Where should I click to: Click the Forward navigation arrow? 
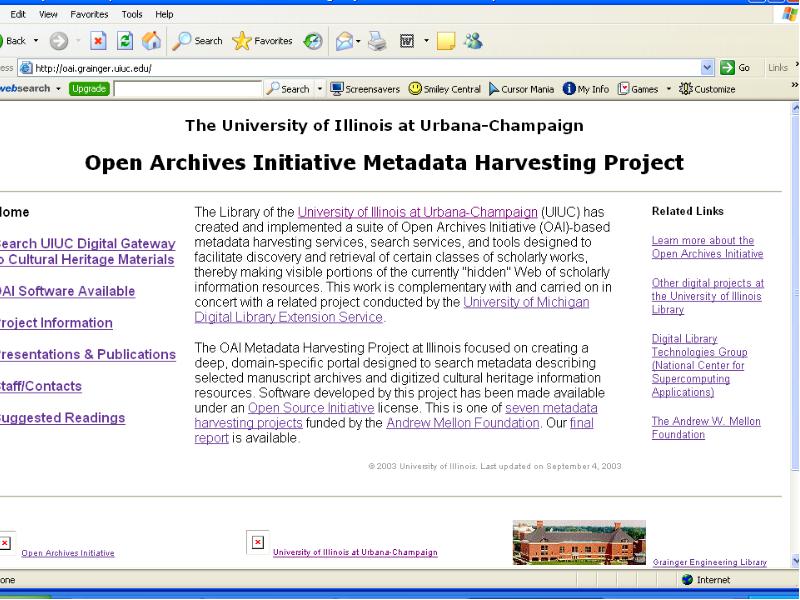[x=59, y=41]
